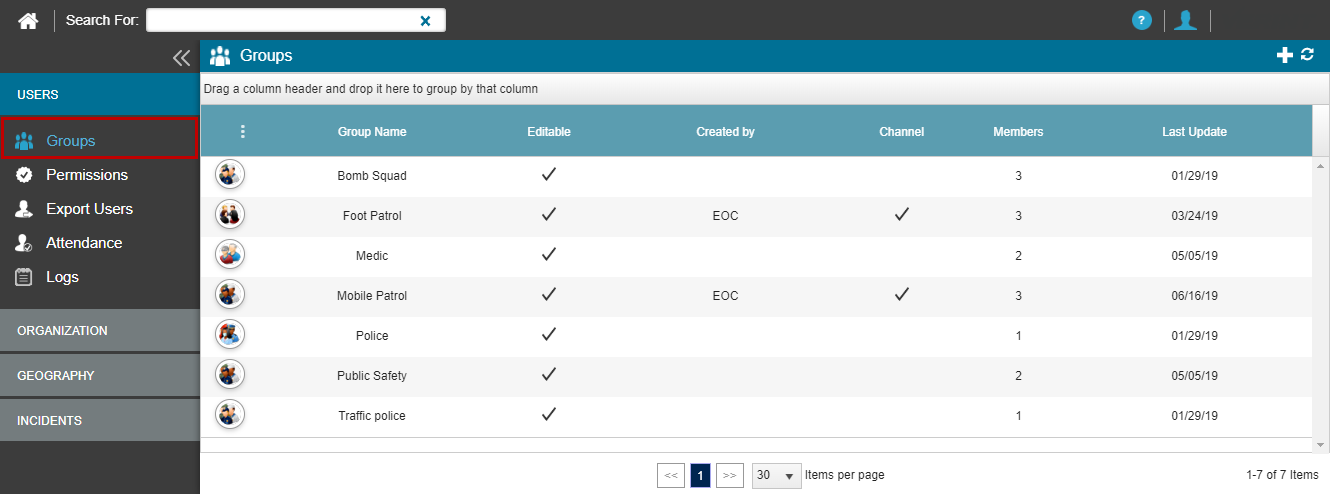Refresh the Groups list
This screenshot has width=1330, height=494.
pyautogui.click(x=1307, y=55)
